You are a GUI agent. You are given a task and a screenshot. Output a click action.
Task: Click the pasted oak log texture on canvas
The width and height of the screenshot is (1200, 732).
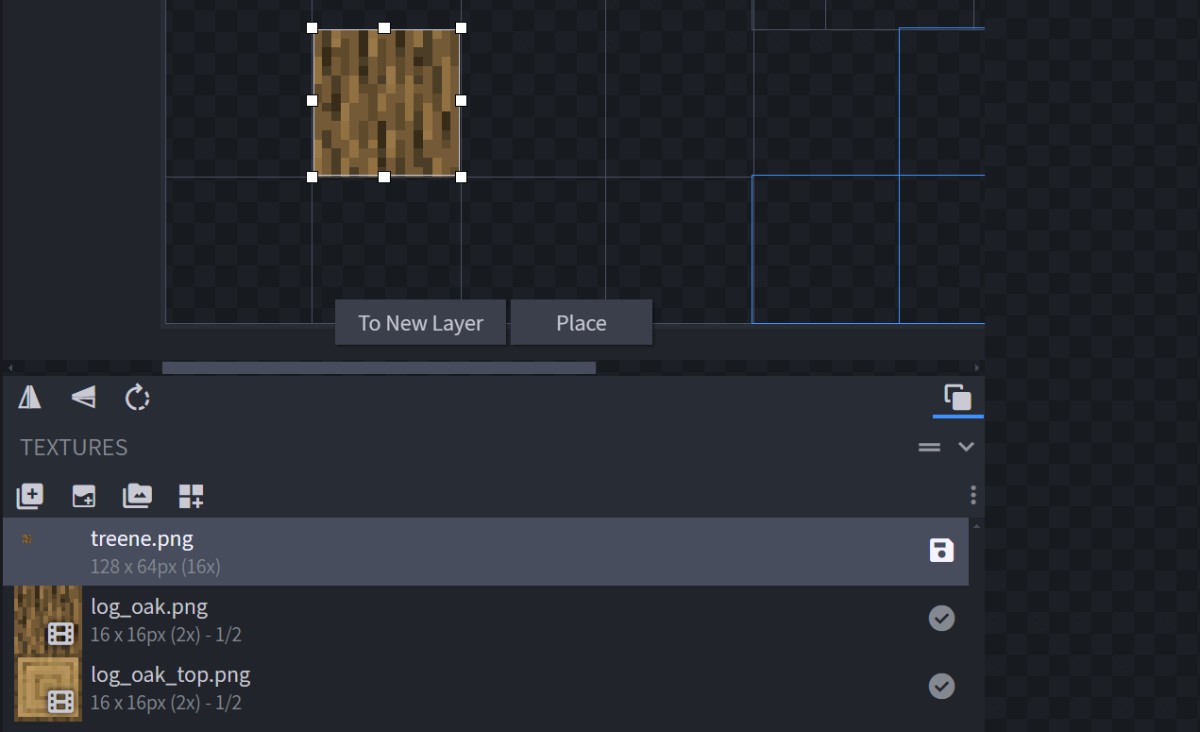[386, 102]
